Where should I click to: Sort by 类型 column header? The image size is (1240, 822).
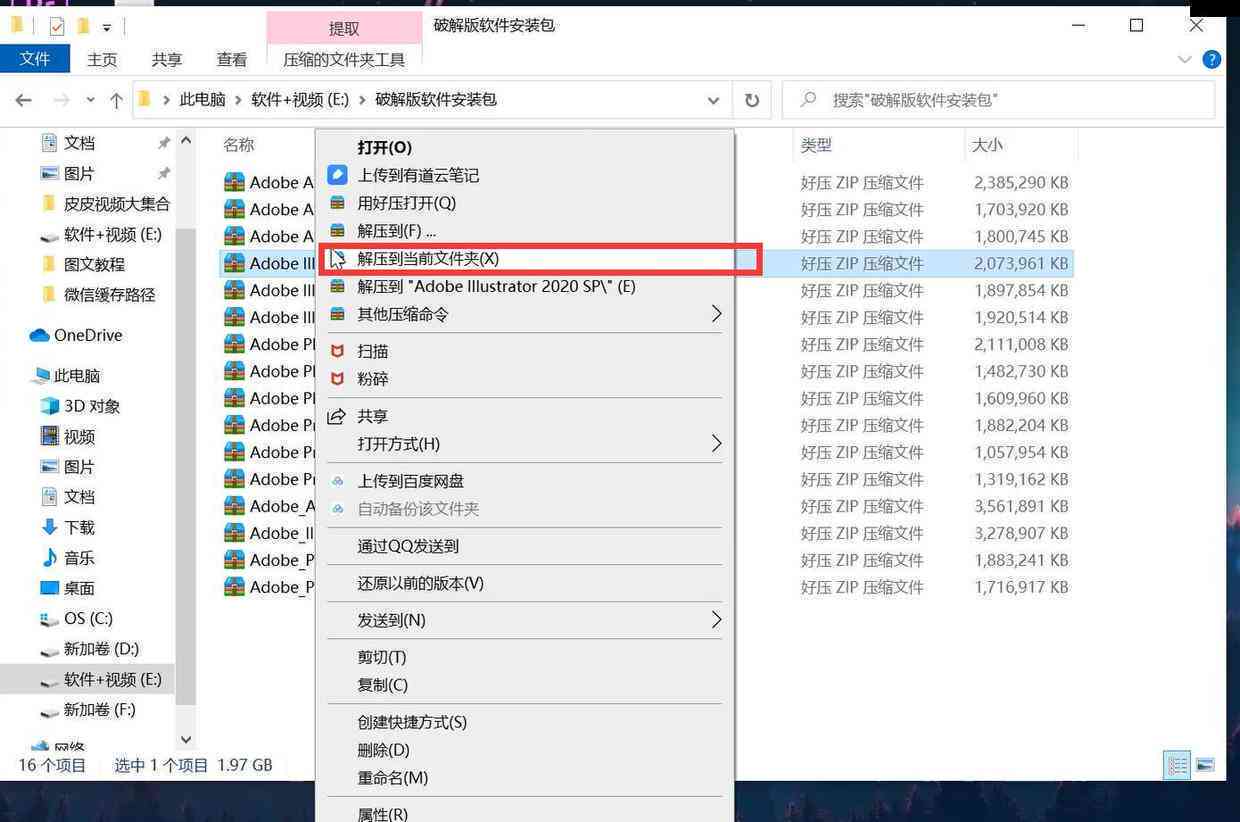coord(816,145)
